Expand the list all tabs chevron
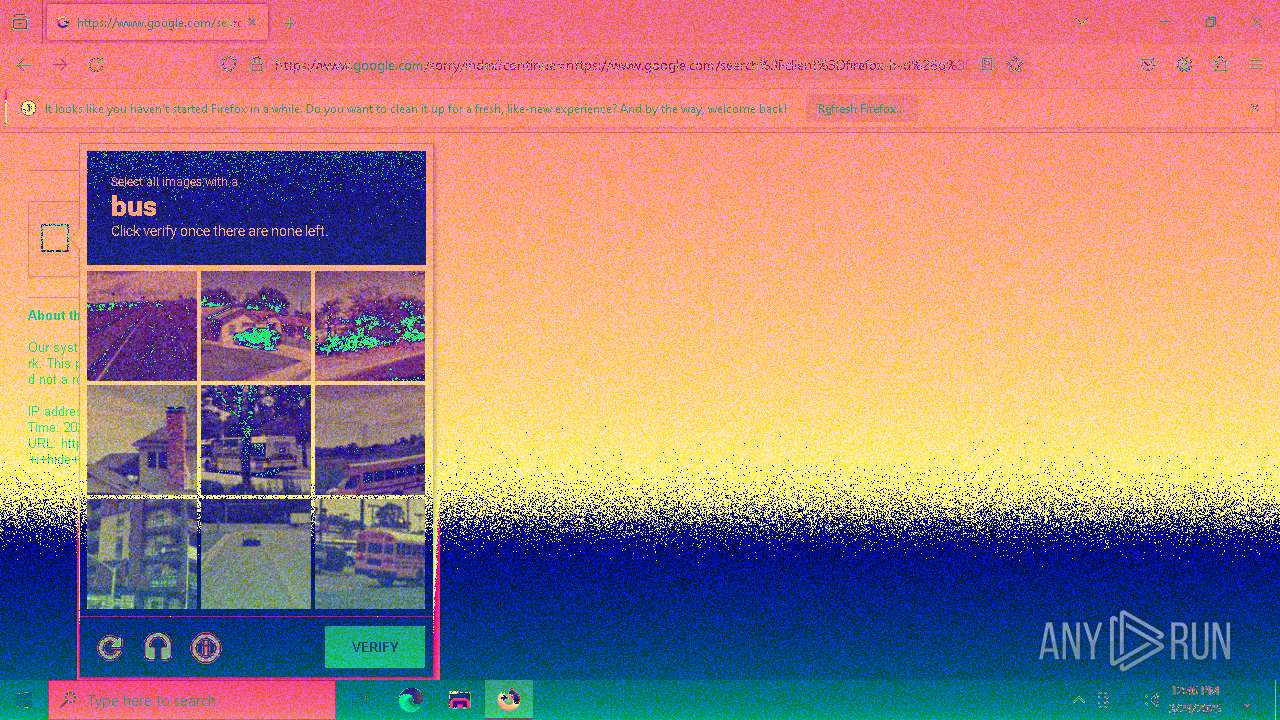 click(x=1083, y=22)
